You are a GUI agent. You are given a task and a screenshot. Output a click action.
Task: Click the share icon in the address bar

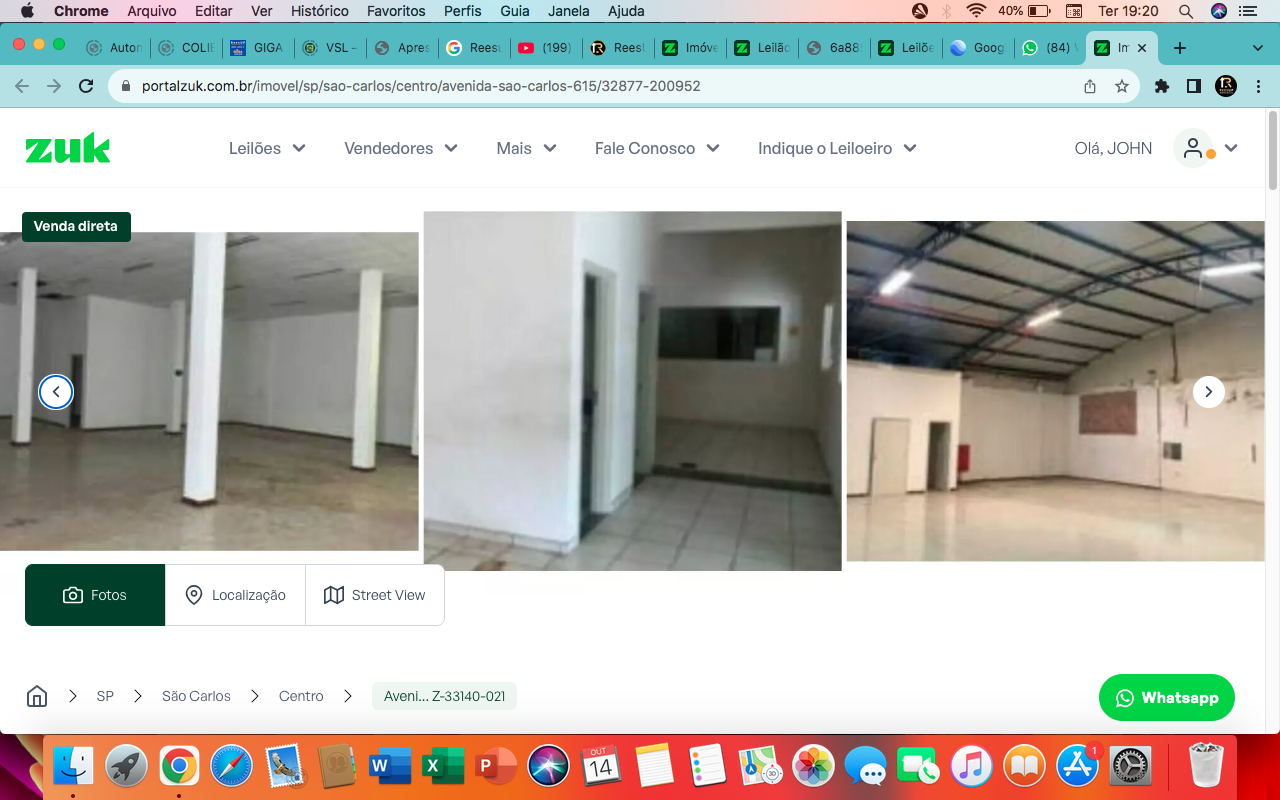[1090, 86]
